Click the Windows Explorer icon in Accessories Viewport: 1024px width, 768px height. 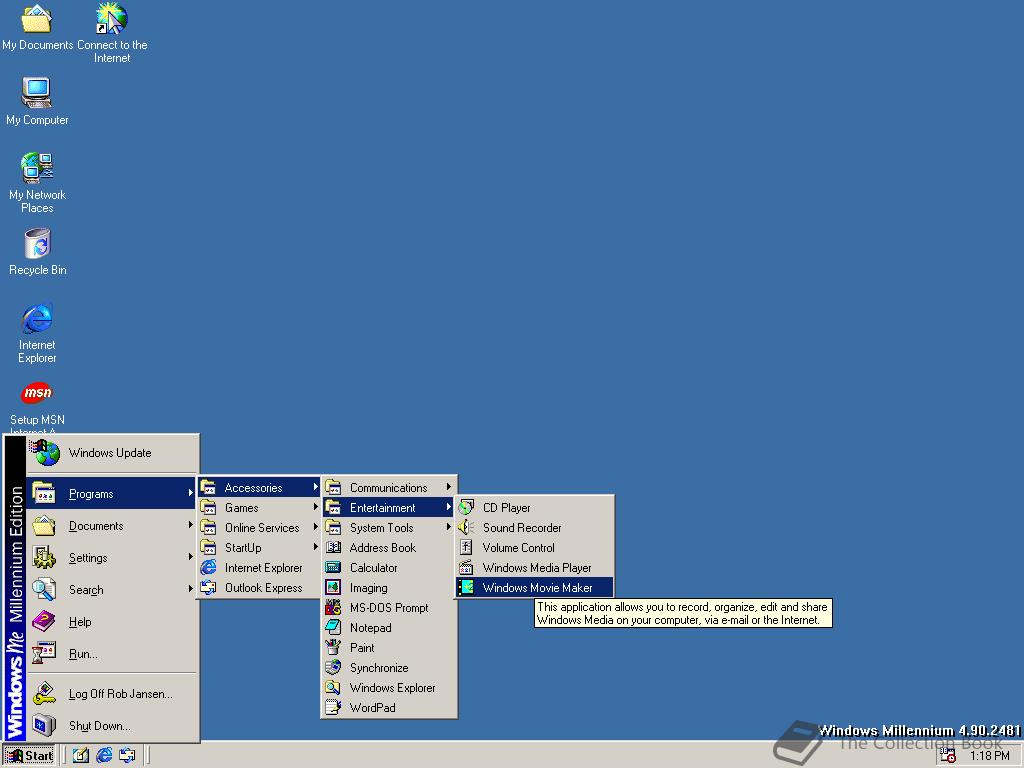(x=333, y=688)
